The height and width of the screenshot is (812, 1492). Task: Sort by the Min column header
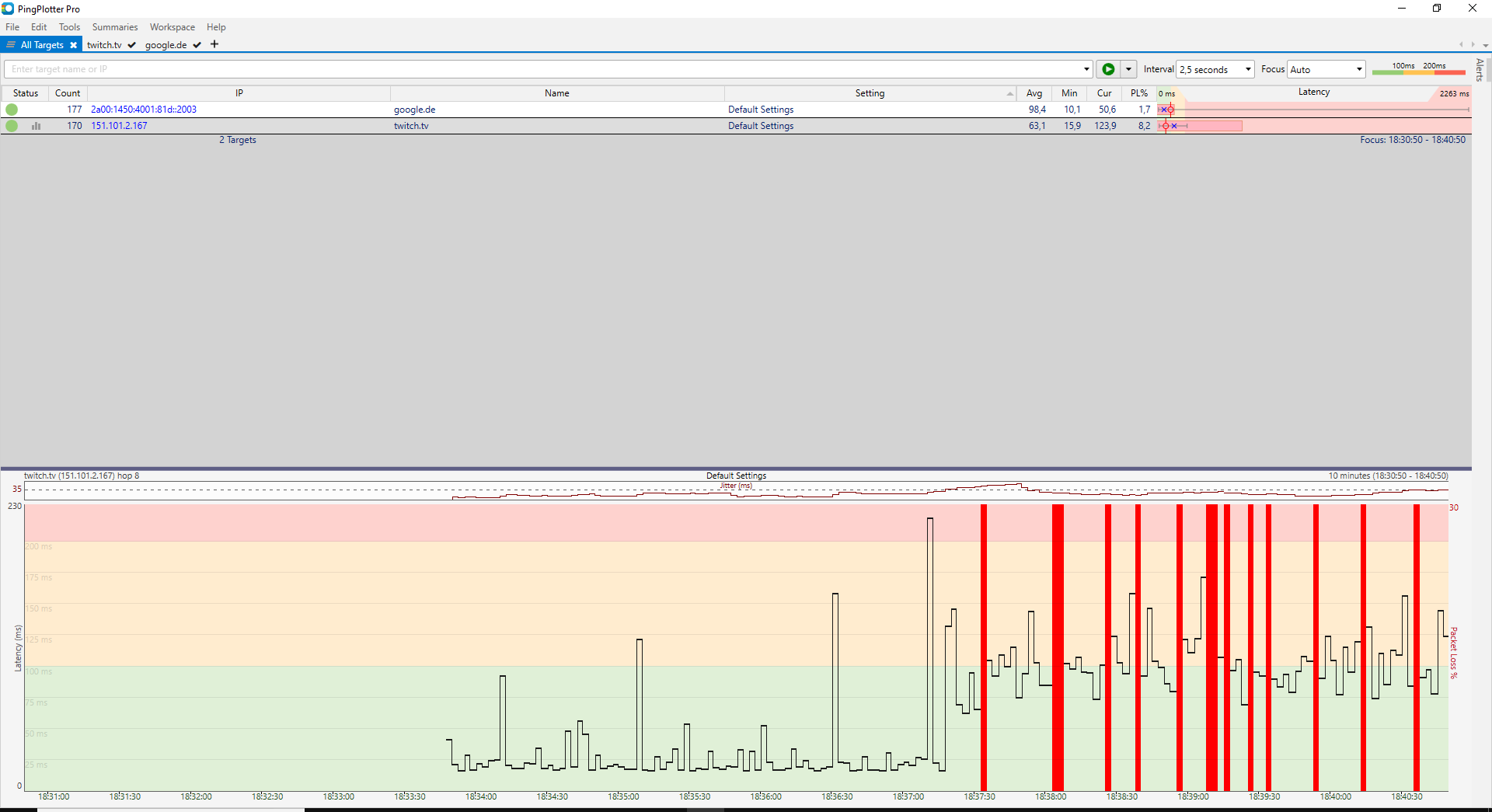point(1069,93)
